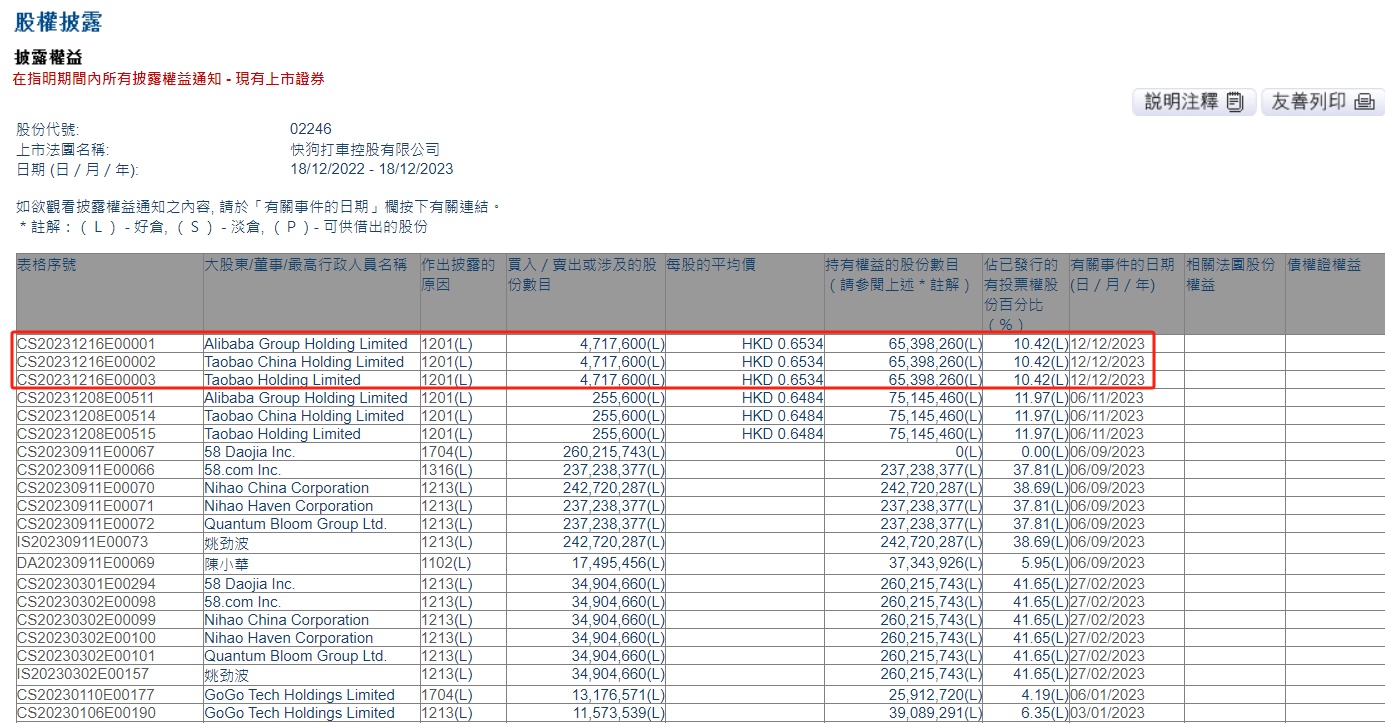Open event date 06/09/2023 for 58.com CS20230911E00066
Viewport: 1385px width, 723px height.
[1107, 470]
